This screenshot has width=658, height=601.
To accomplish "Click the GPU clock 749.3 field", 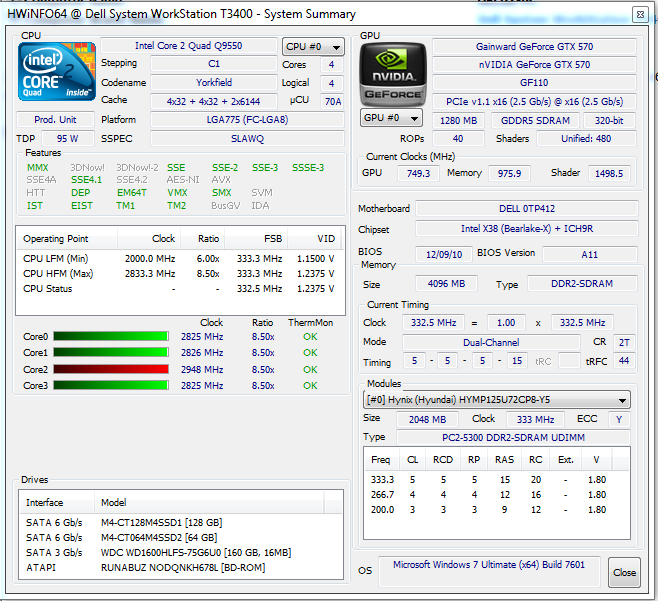I will point(418,173).
